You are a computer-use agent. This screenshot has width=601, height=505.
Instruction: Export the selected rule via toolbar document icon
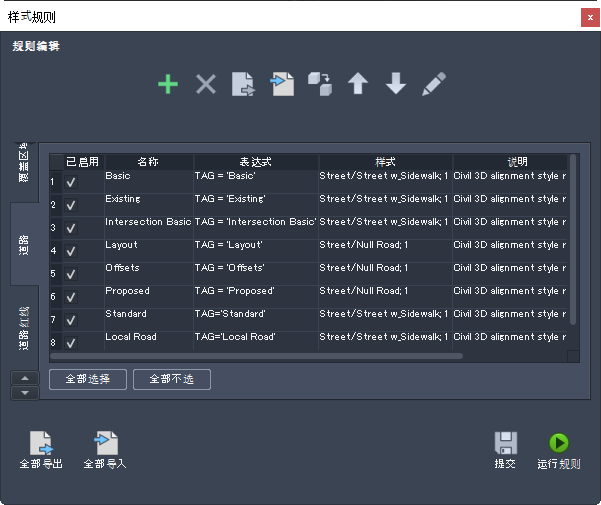(x=243, y=84)
